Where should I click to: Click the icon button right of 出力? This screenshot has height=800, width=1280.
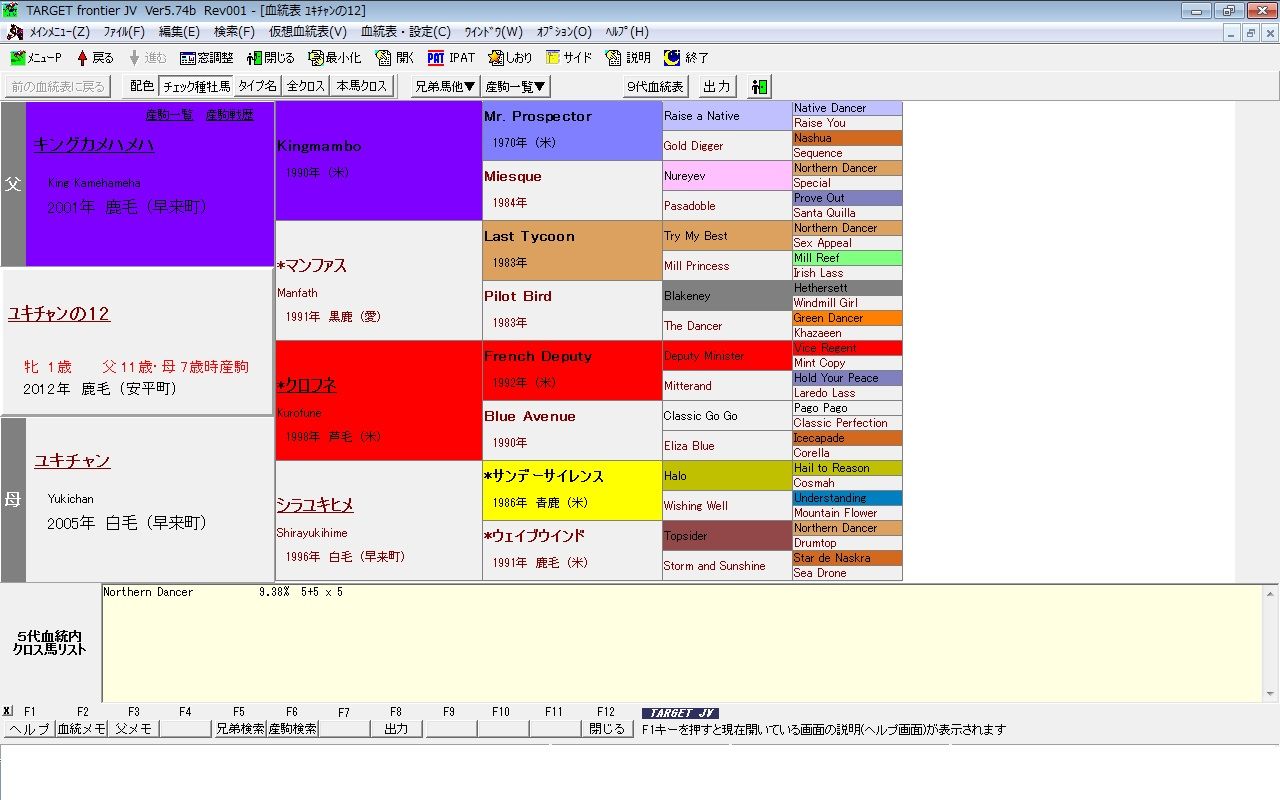point(759,87)
